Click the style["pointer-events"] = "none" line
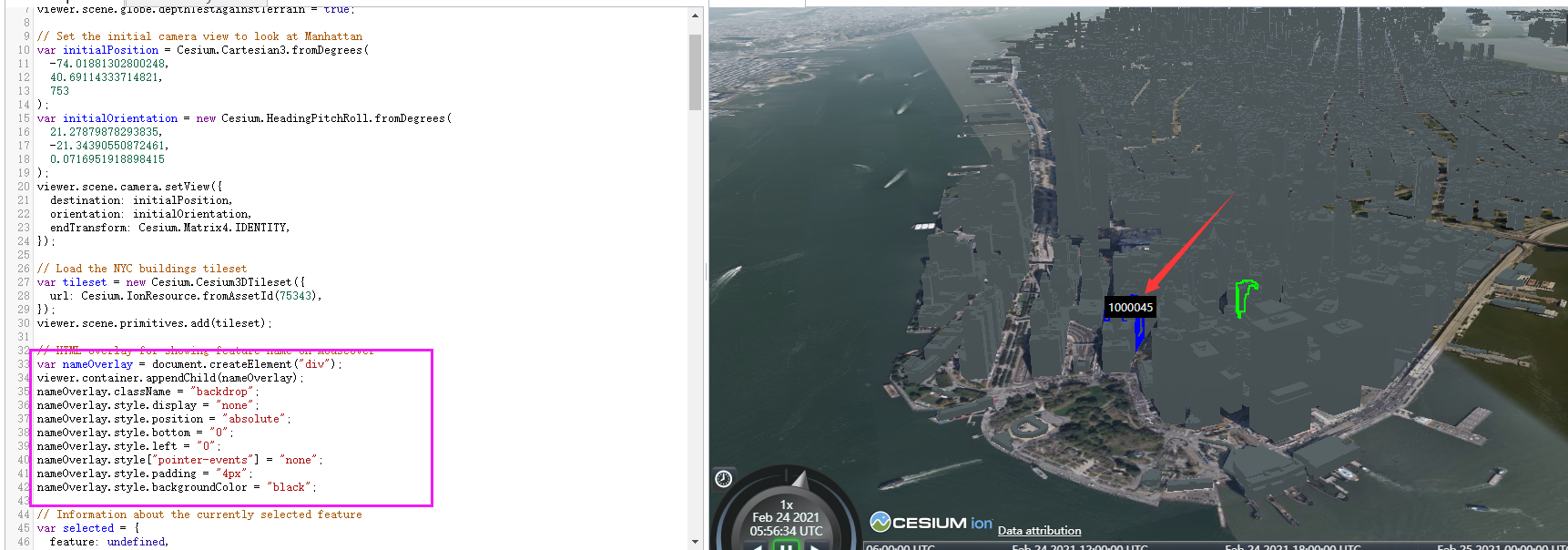 tap(180, 460)
